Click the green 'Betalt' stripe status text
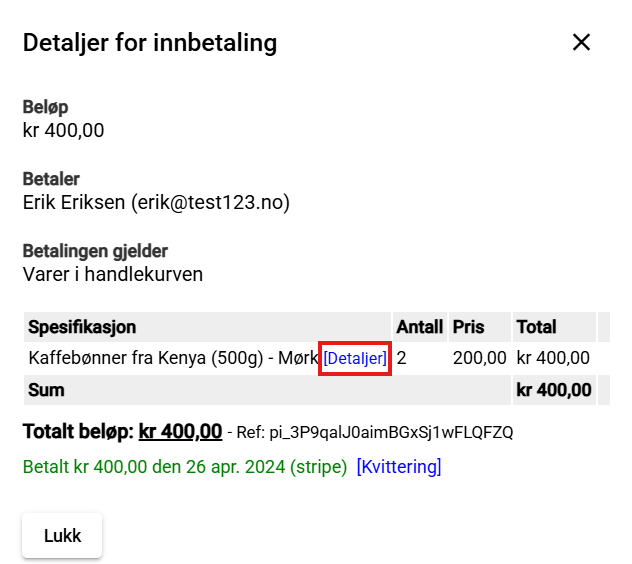Image resolution: width=632 pixels, height=564 pixels. (184, 467)
